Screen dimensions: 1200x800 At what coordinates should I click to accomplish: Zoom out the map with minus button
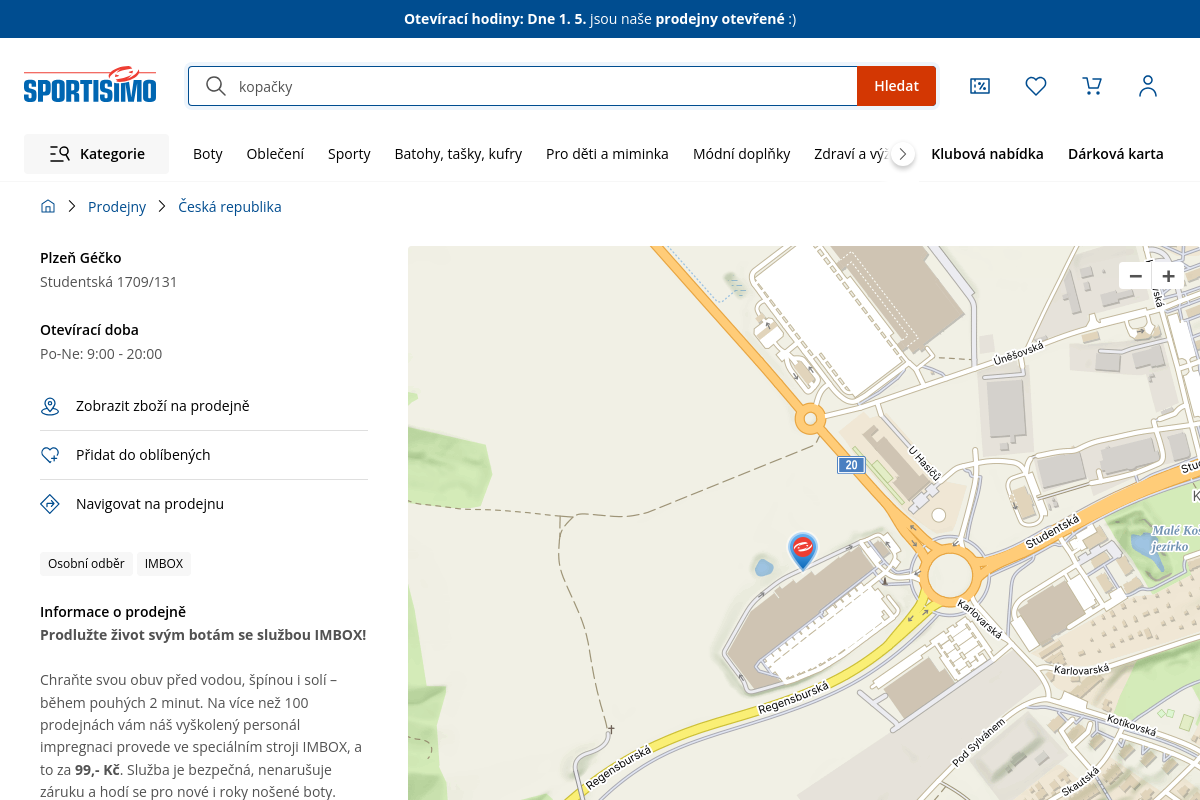pos(1135,276)
